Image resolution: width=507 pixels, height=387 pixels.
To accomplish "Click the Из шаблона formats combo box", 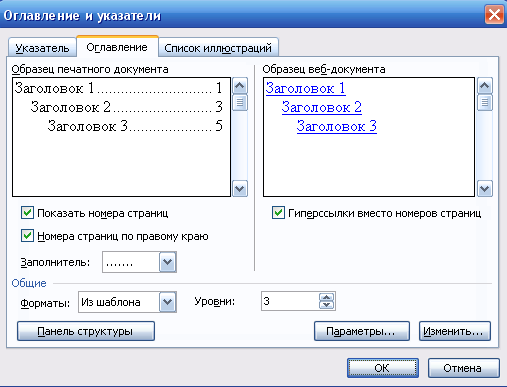I will [127, 302].
